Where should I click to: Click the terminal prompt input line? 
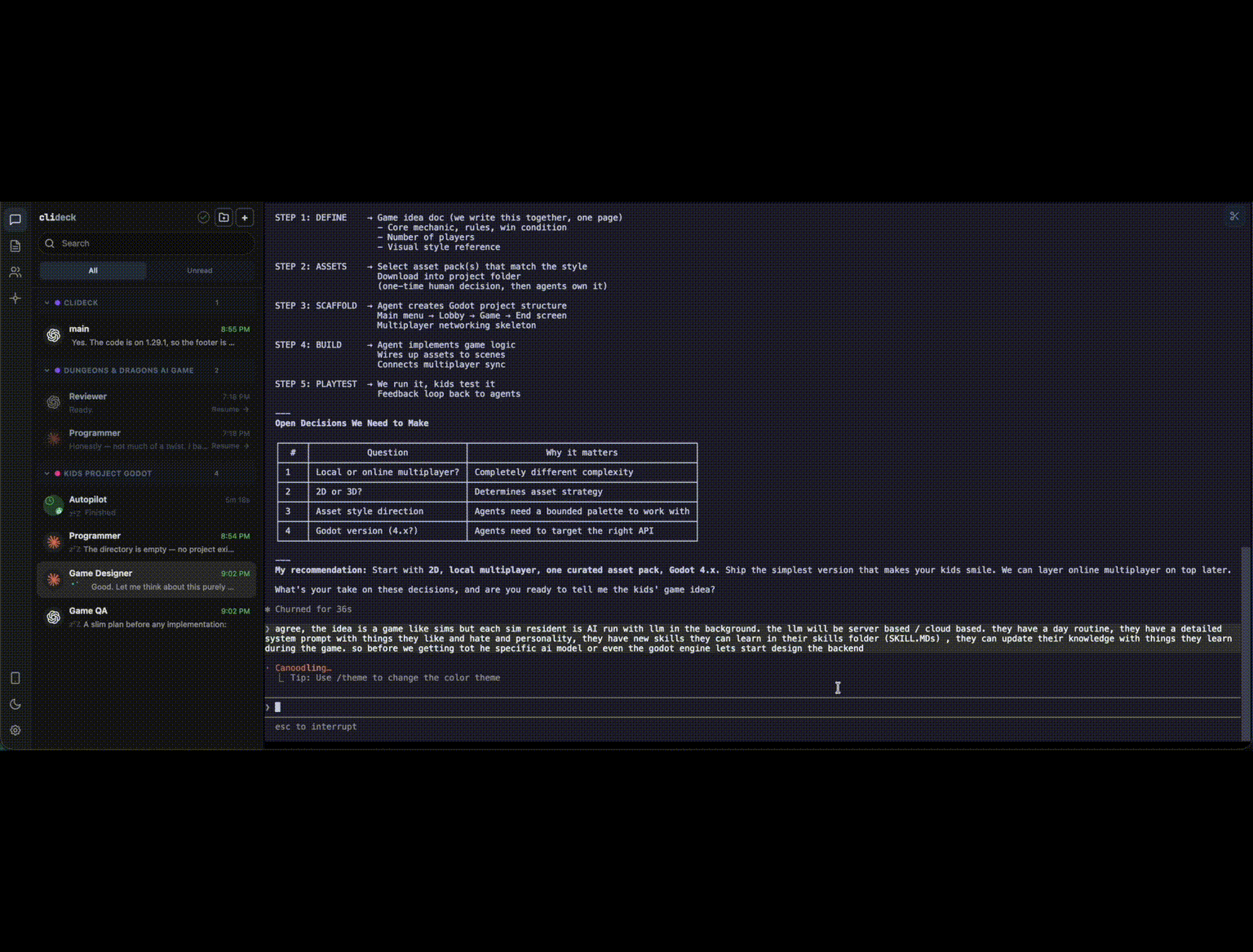(752, 707)
